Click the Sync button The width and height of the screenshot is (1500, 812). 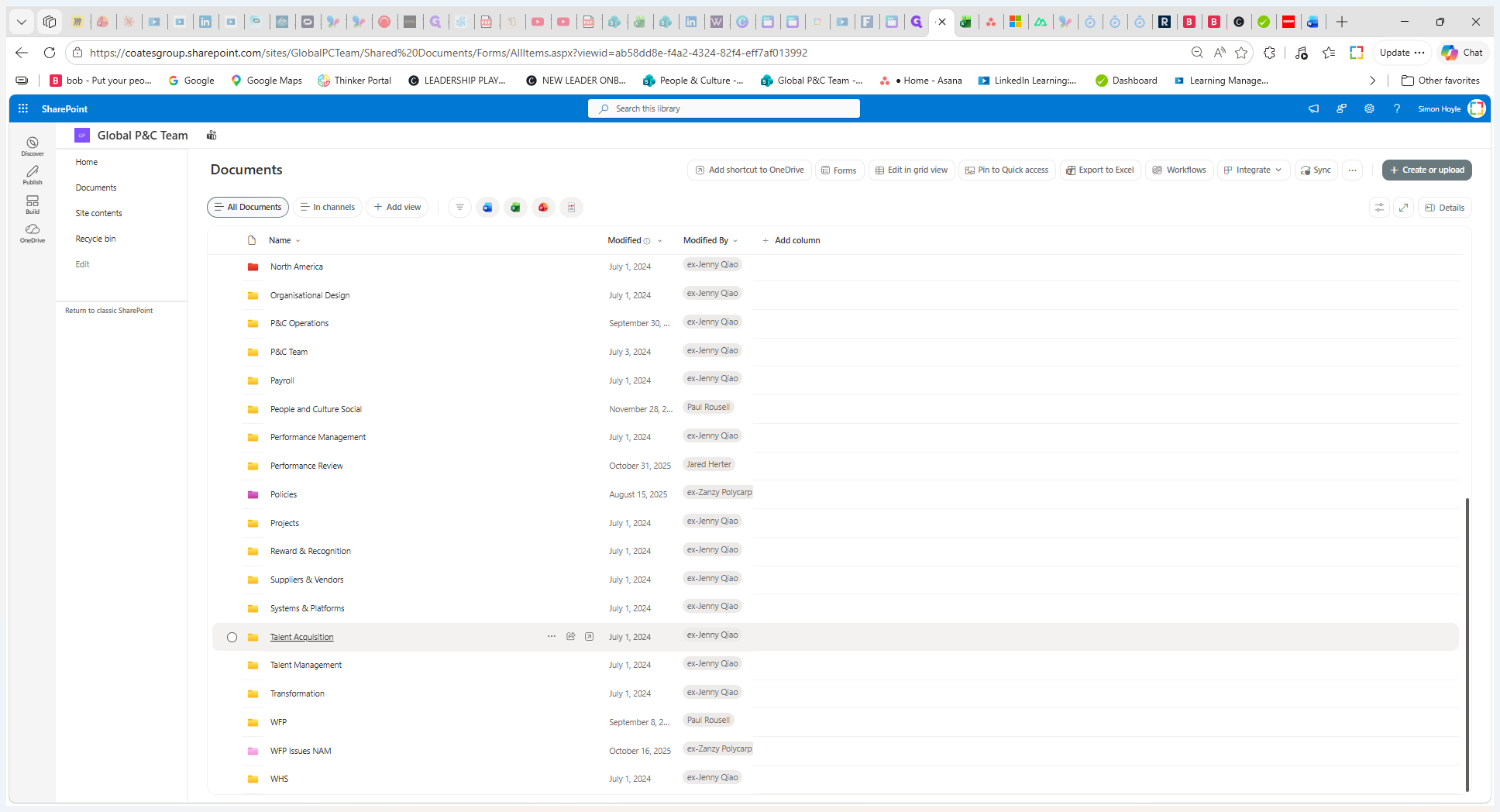(x=1316, y=170)
